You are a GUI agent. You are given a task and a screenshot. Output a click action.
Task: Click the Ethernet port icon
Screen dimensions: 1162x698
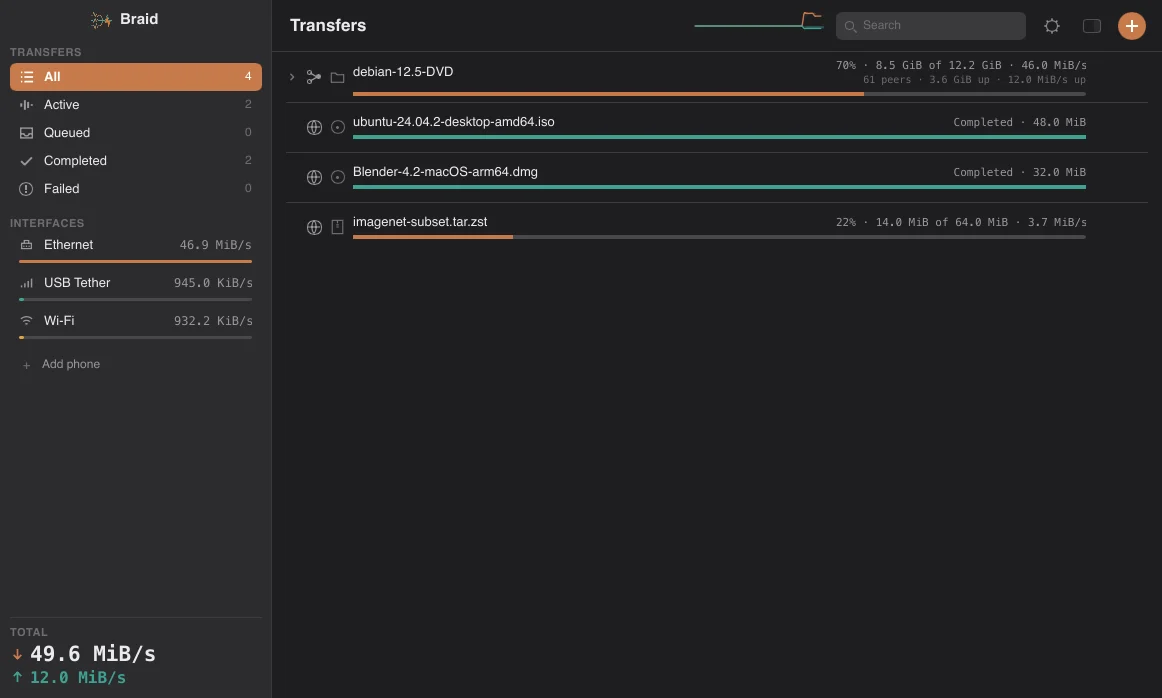coord(27,245)
